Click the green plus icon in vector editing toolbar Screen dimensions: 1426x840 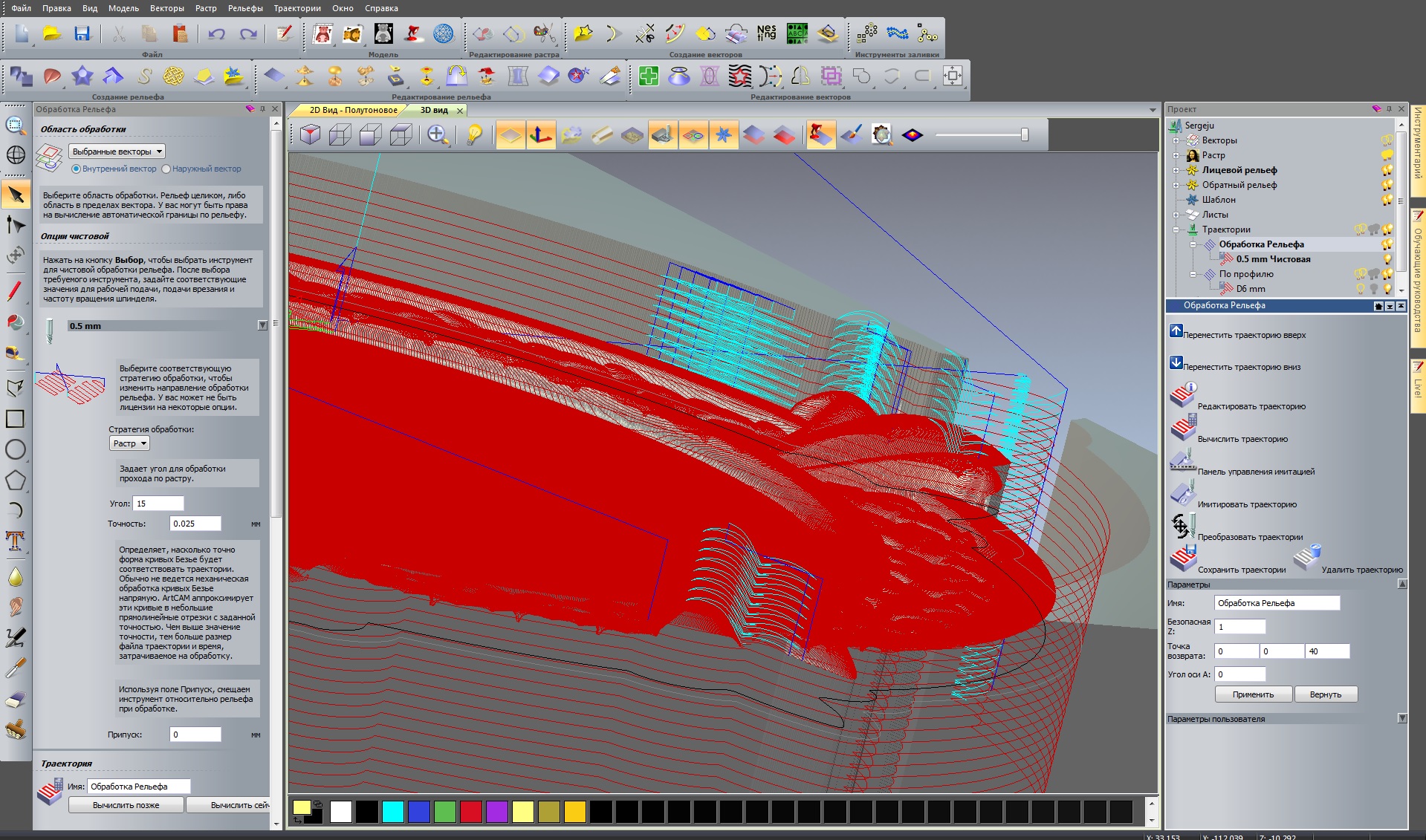649,76
